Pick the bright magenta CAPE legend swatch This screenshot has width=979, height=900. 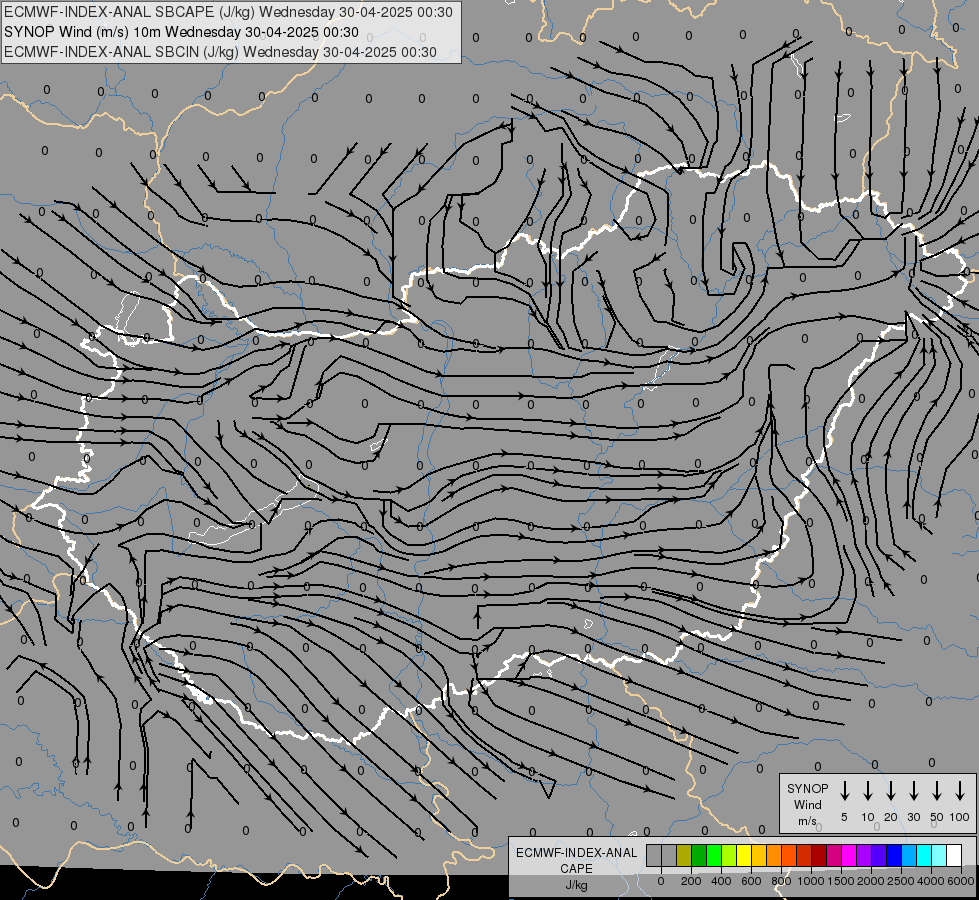pos(849,855)
